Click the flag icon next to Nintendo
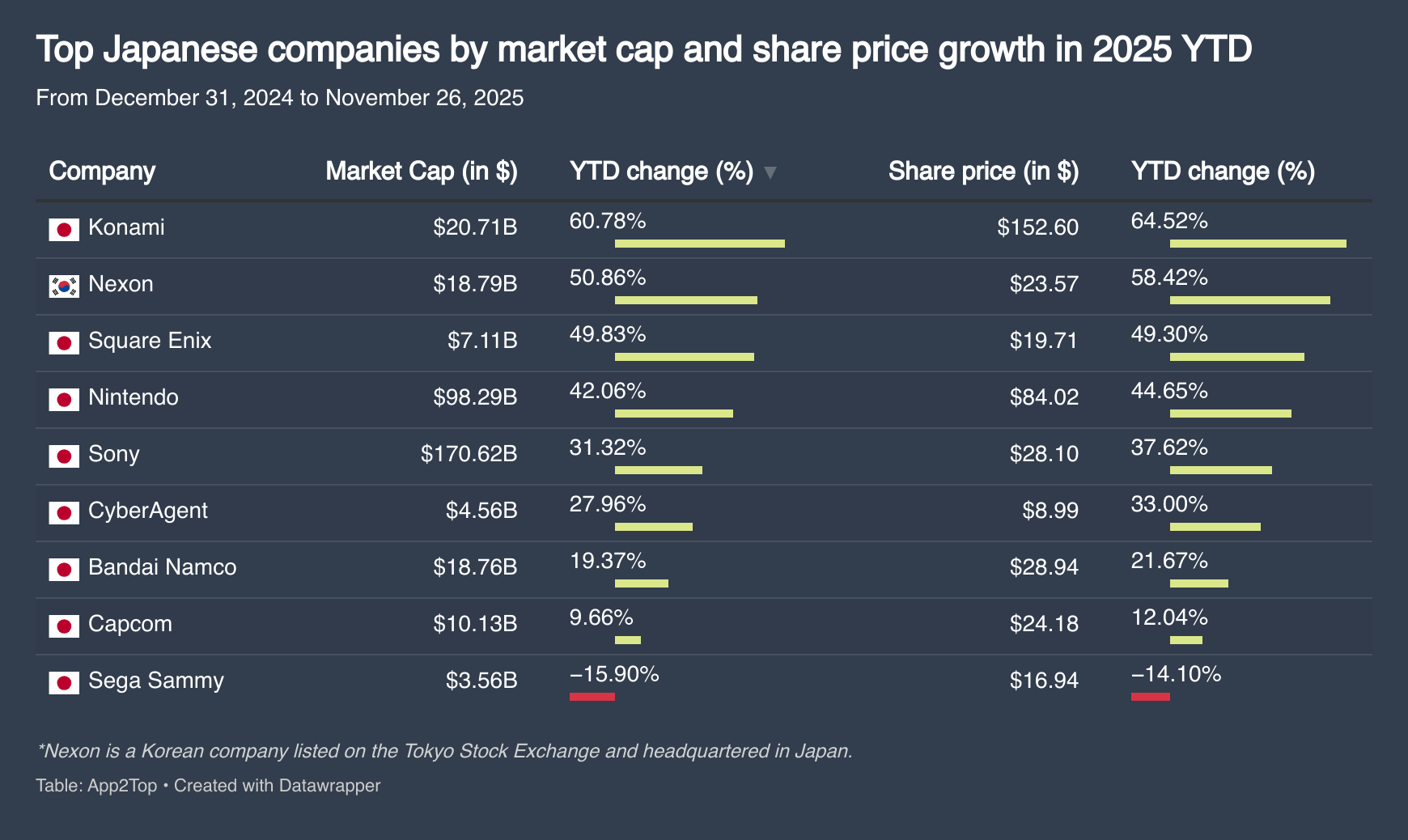Viewport: 1408px width, 840px height. [x=64, y=400]
